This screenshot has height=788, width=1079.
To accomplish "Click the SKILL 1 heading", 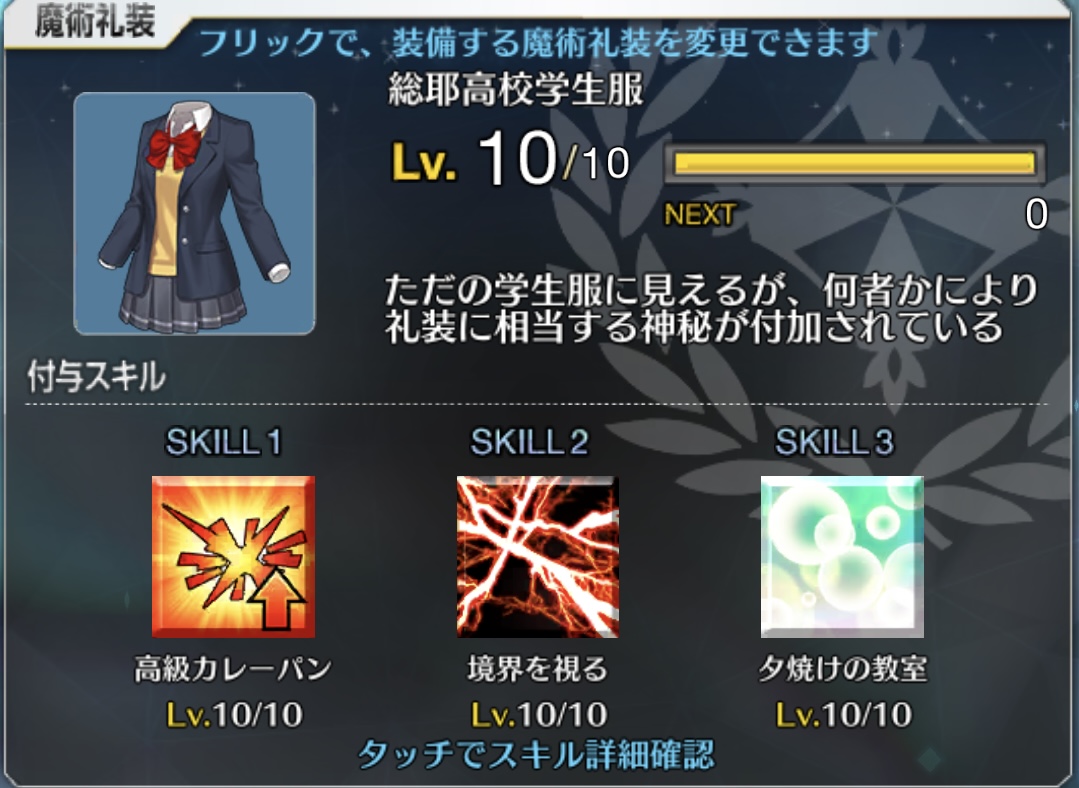I will (x=224, y=442).
